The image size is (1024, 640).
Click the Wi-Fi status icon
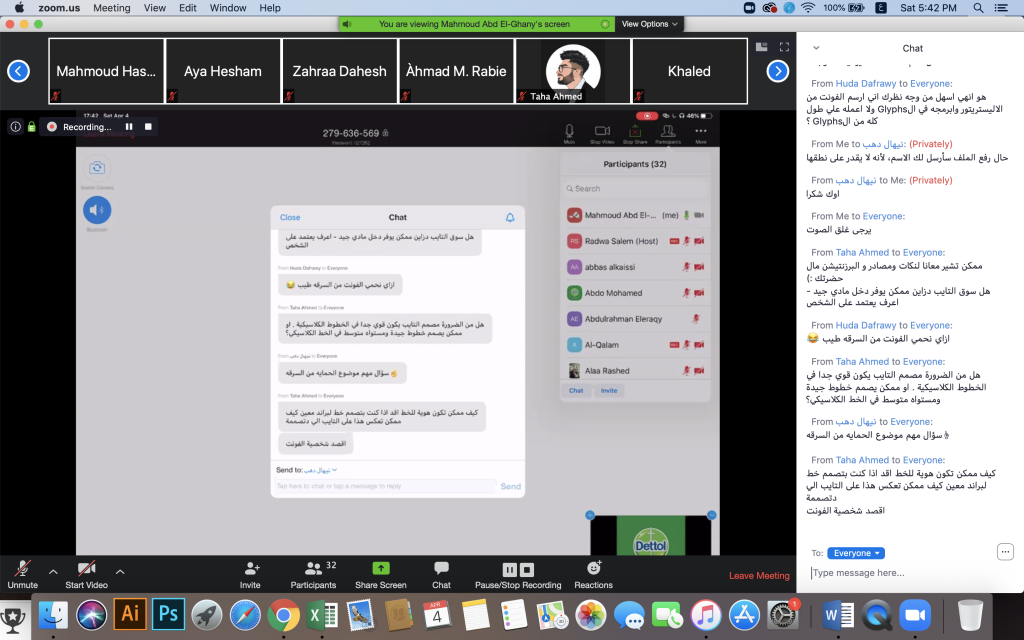pos(808,8)
